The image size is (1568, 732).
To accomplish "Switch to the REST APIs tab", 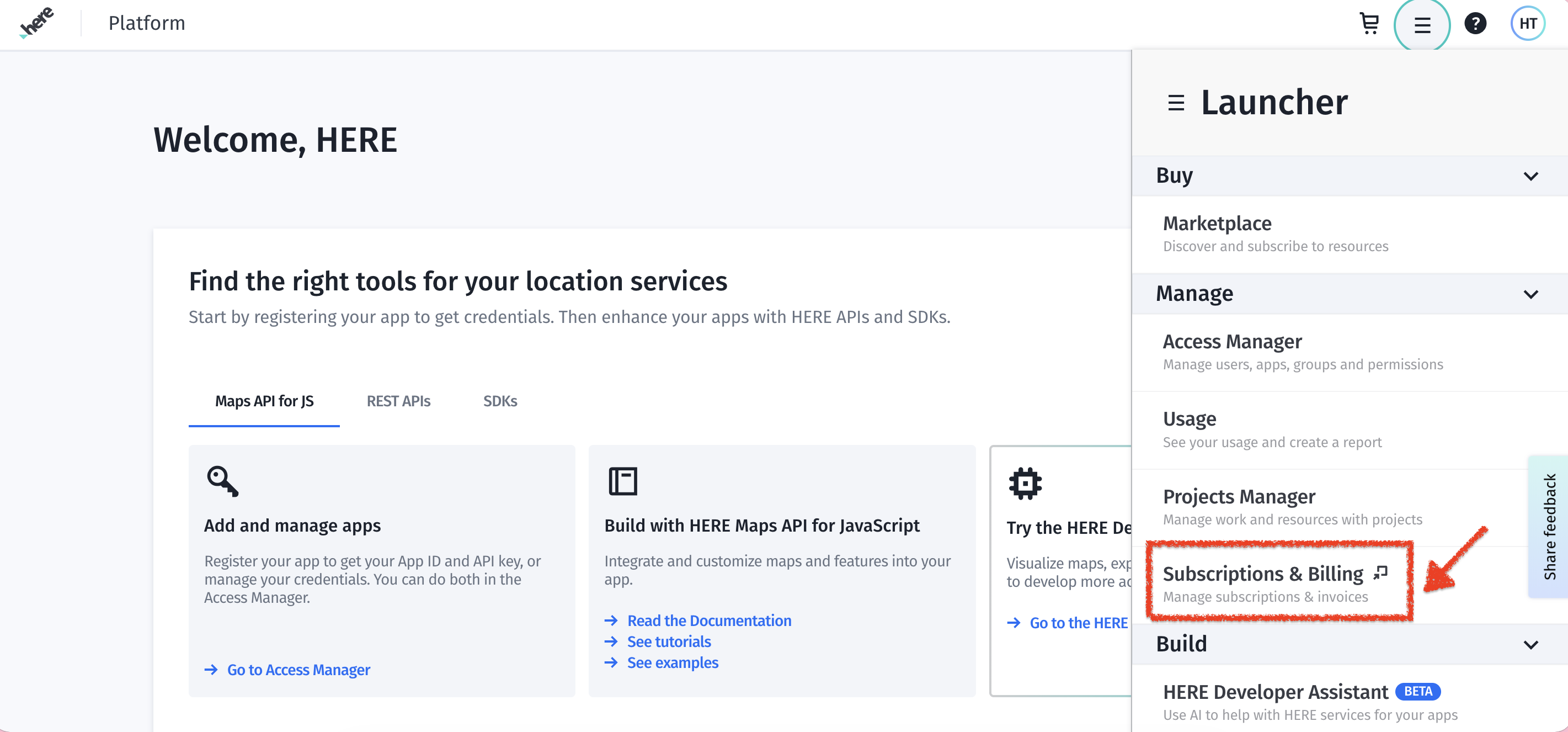I will (x=399, y=401).
